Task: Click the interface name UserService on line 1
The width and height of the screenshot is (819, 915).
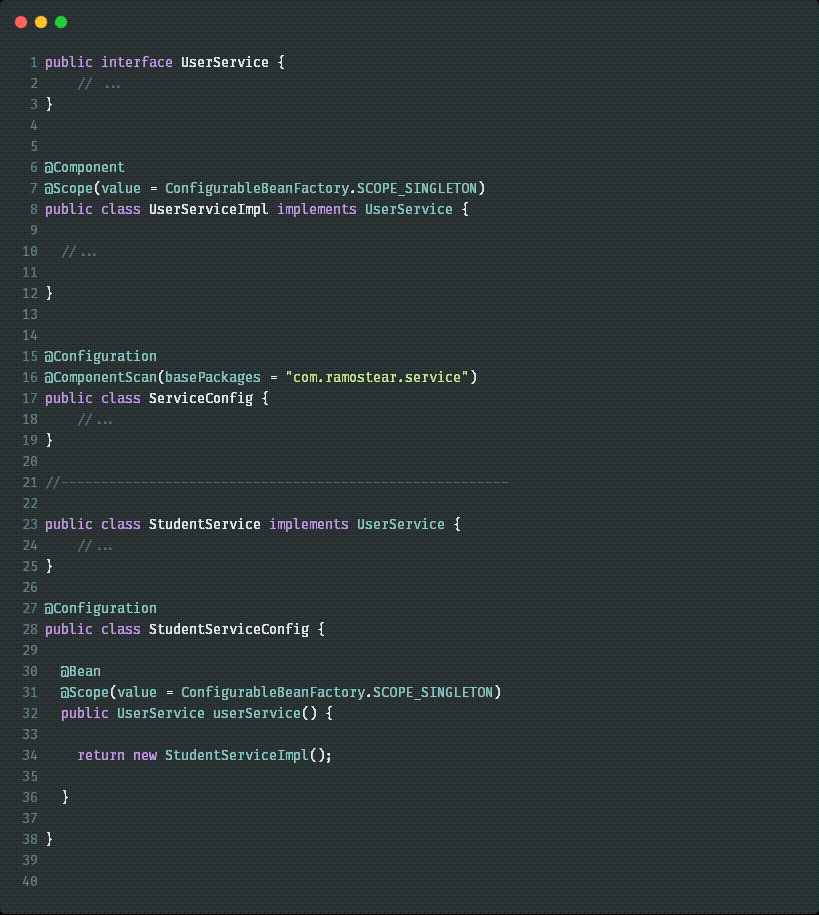Action: coord(225,62)
